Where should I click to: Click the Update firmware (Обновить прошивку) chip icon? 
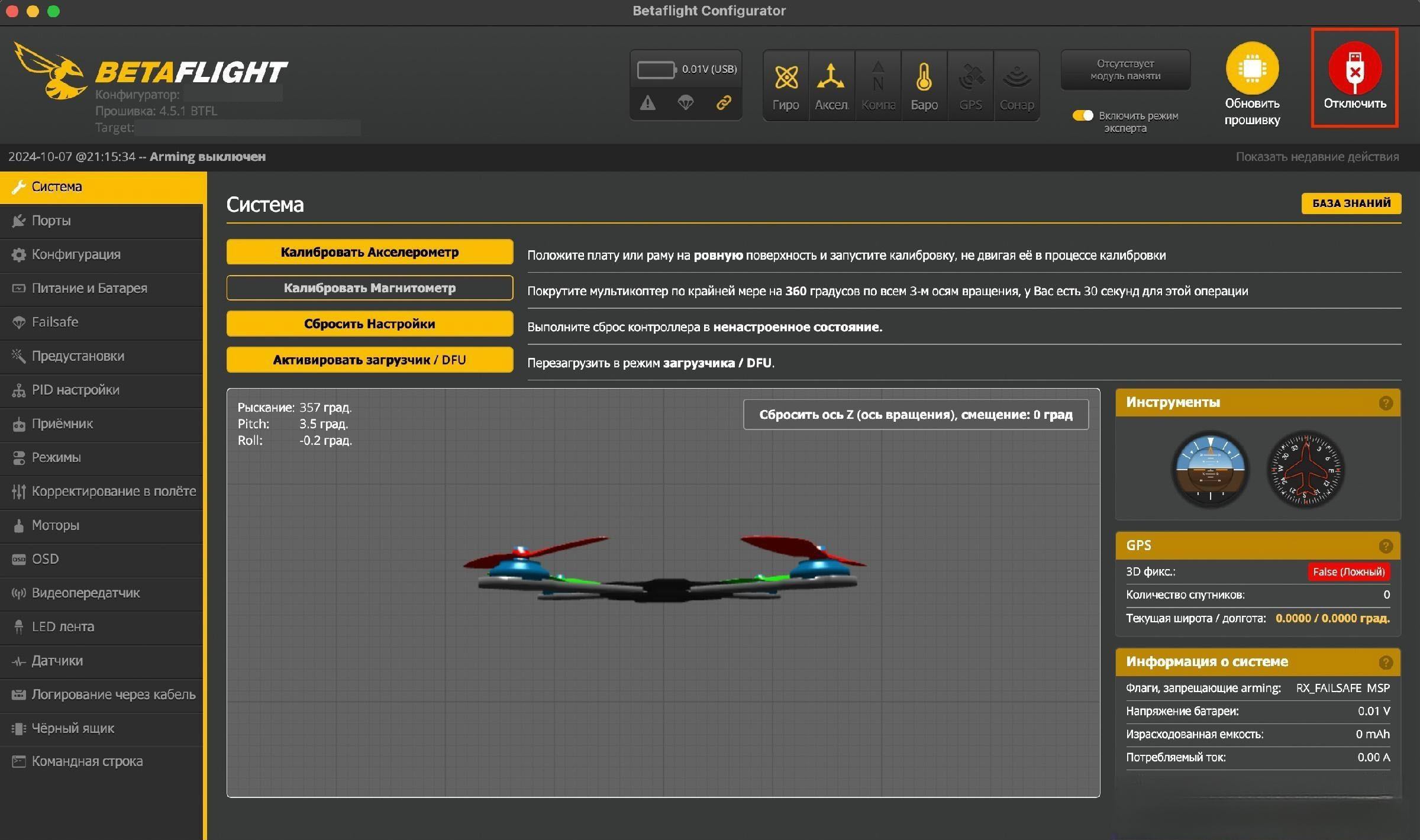pyautogui.click(x=1252, y=69)
